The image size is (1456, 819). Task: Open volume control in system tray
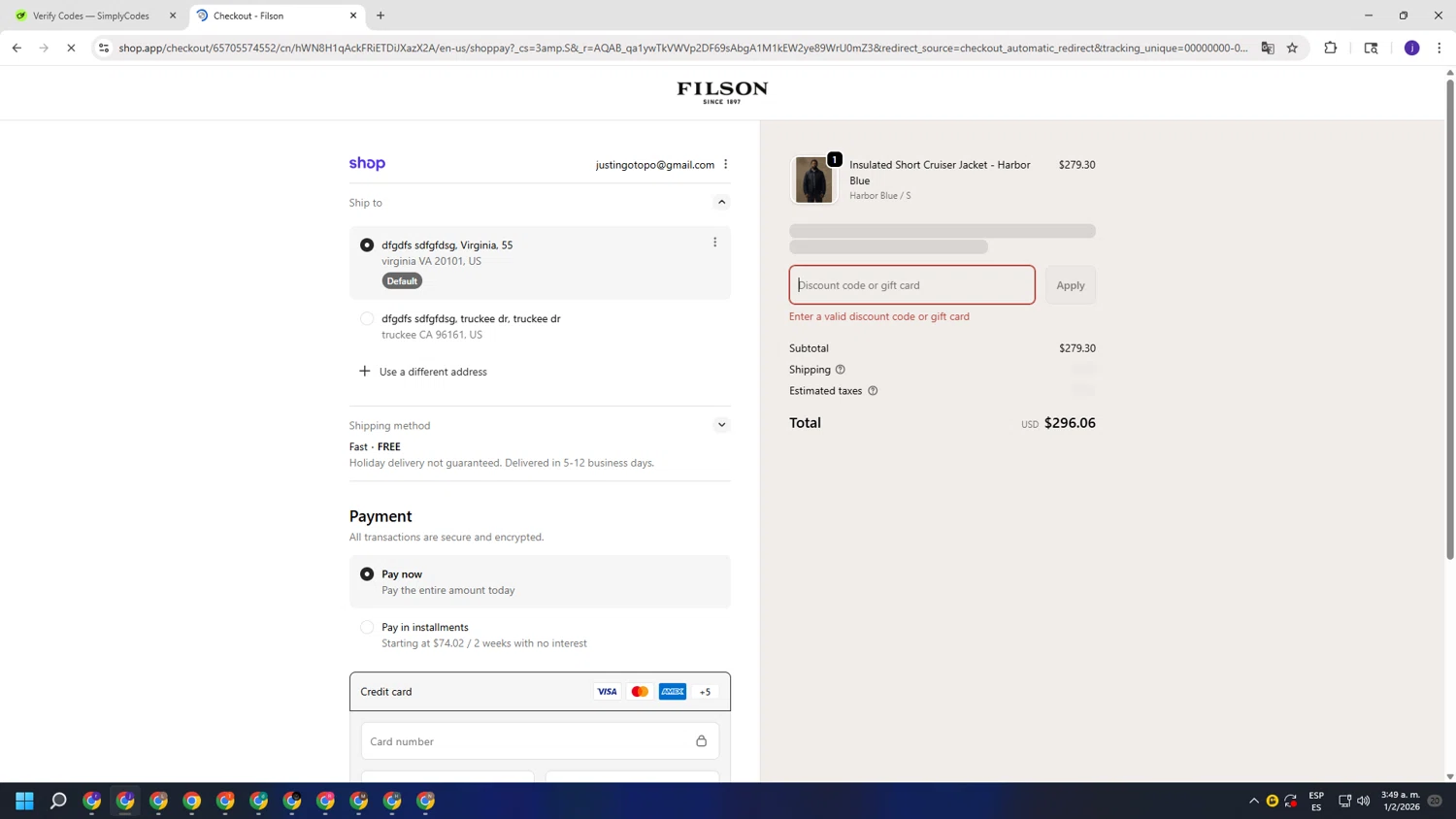(1363, 801)
